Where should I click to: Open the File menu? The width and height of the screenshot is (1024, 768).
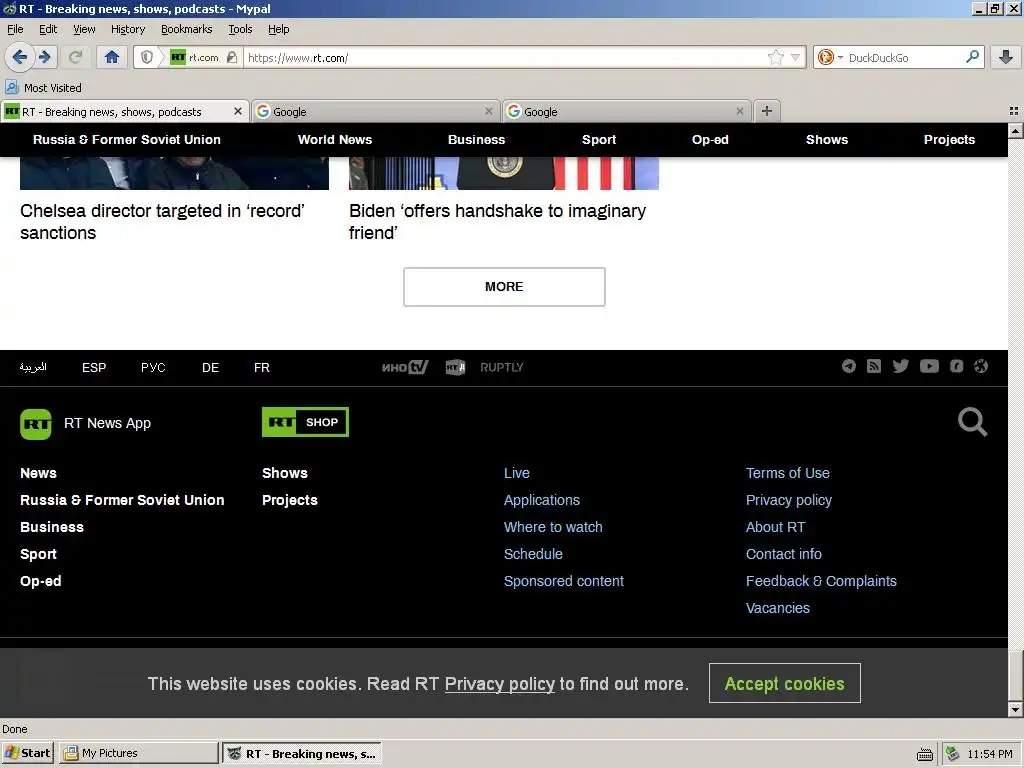[x=15, y=29]
